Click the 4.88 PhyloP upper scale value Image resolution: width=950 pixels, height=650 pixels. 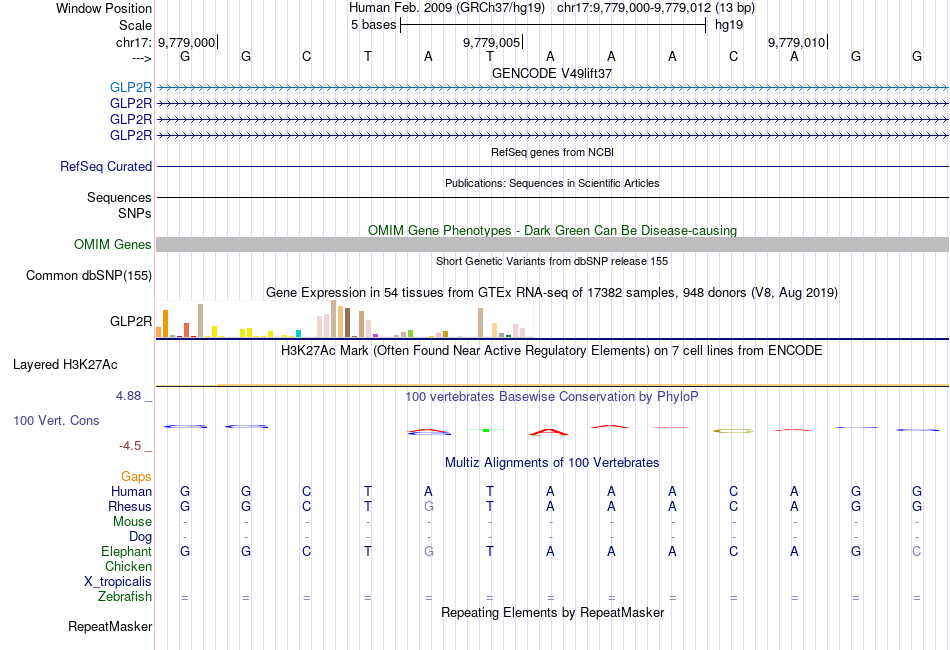point(128,396)
